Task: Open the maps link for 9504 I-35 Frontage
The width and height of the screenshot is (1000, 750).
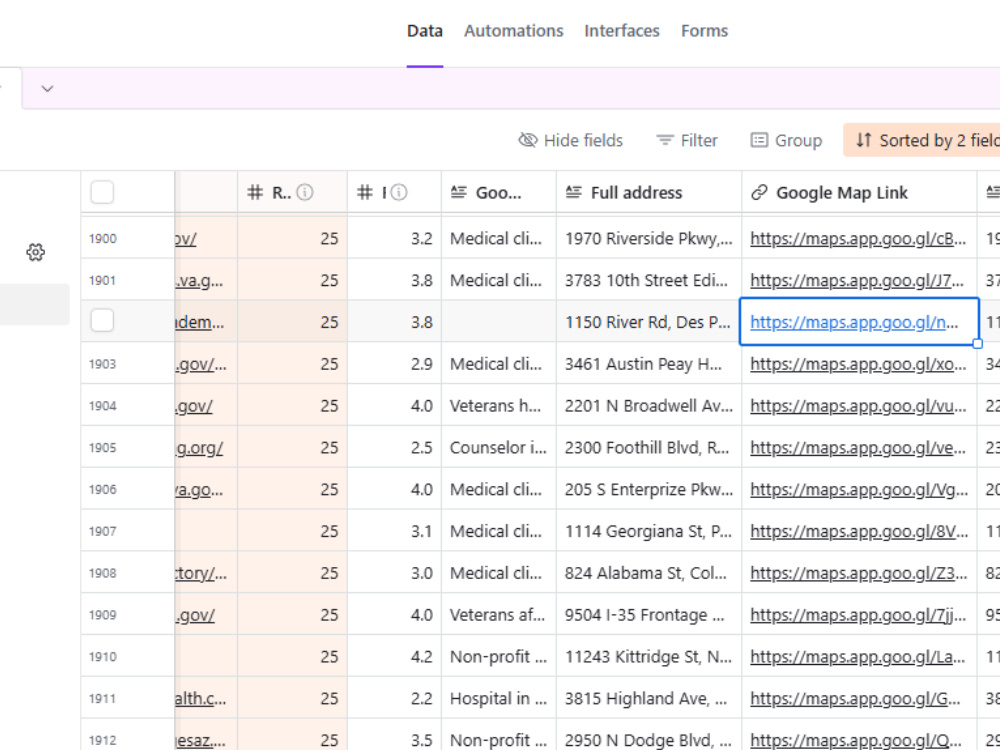Action: (x=858, y=615)
